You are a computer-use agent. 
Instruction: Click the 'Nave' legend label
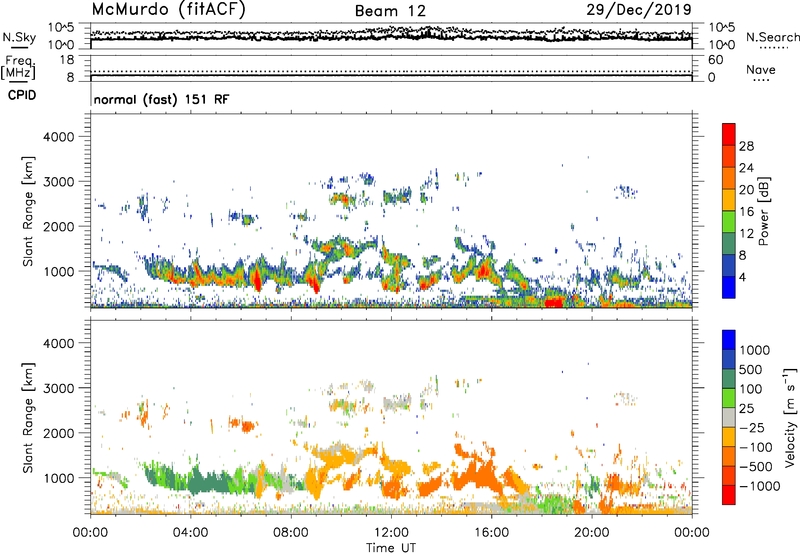[761, 69]
